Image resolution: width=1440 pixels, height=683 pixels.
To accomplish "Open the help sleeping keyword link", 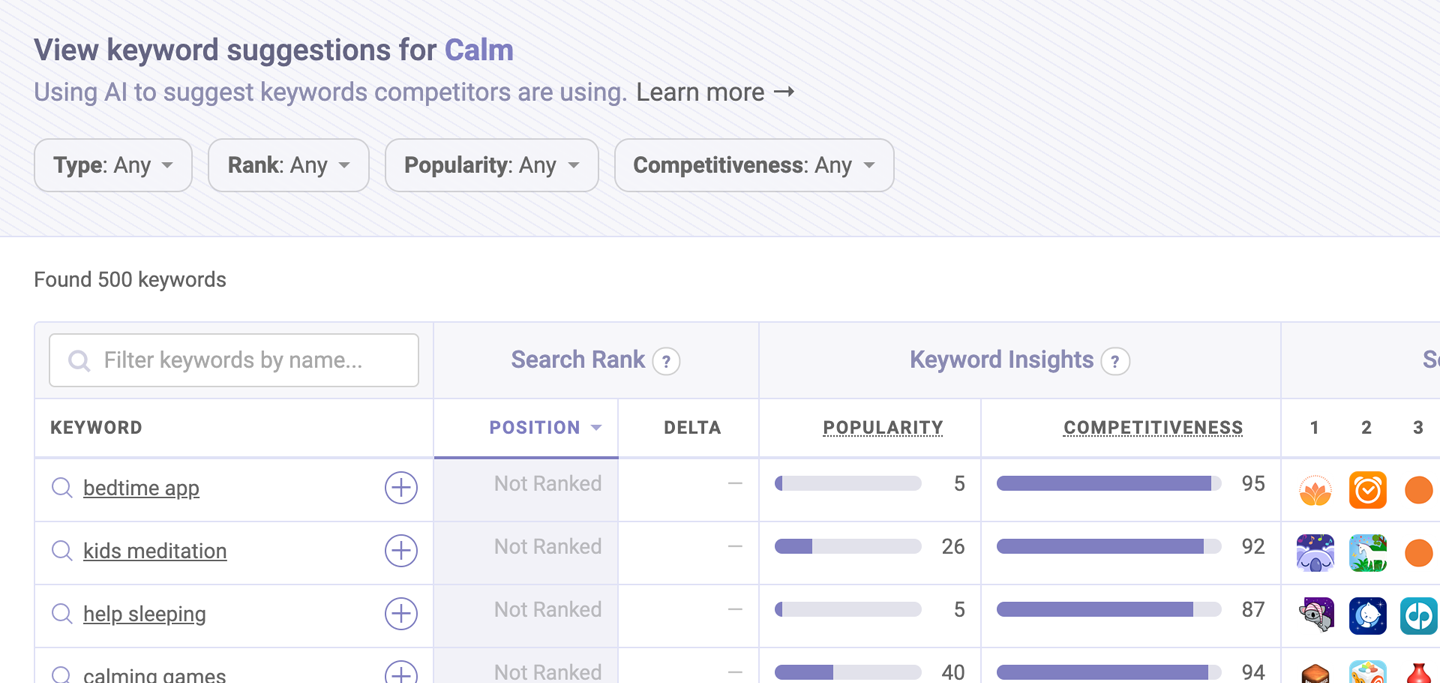I will pos(144,614).
